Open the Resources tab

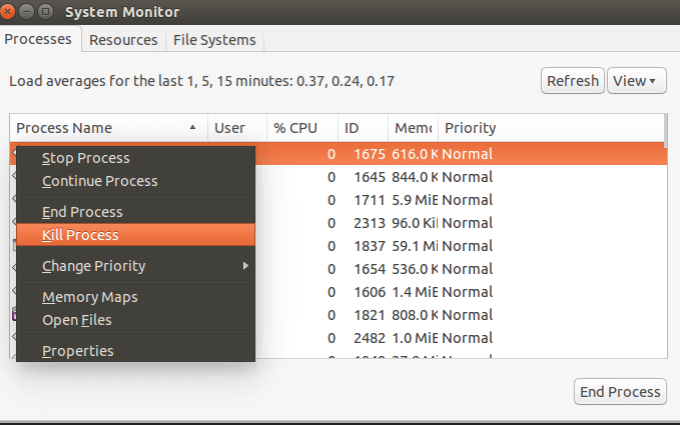[x=123, y=40]
